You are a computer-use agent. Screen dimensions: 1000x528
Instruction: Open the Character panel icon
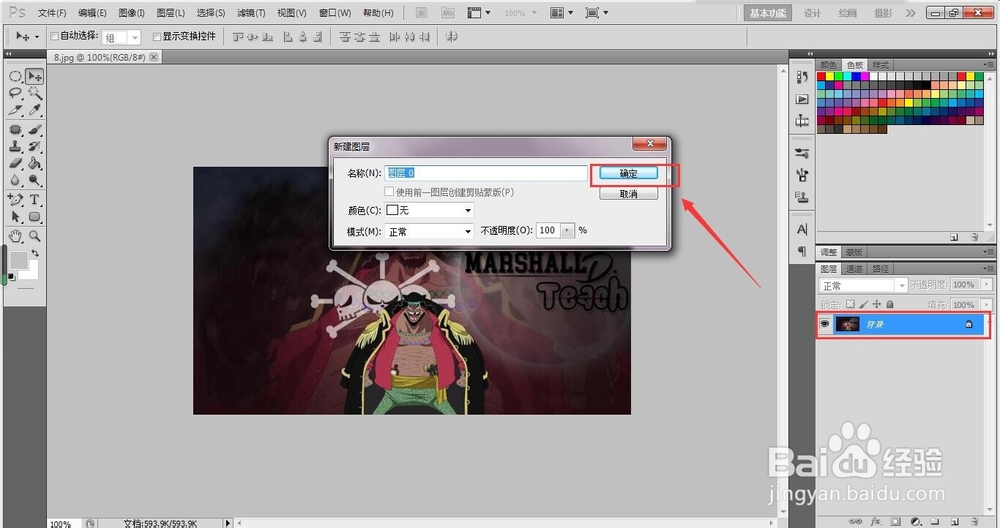(x=802, y=229)
